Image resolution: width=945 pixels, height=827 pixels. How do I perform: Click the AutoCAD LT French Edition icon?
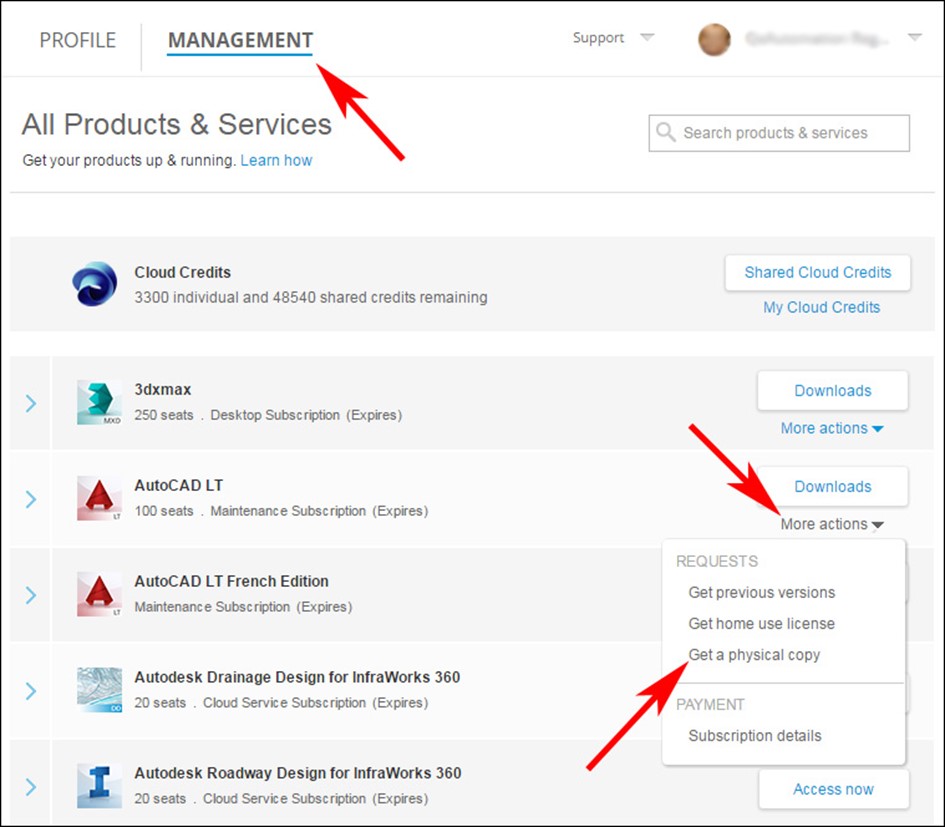pos(99,594)
